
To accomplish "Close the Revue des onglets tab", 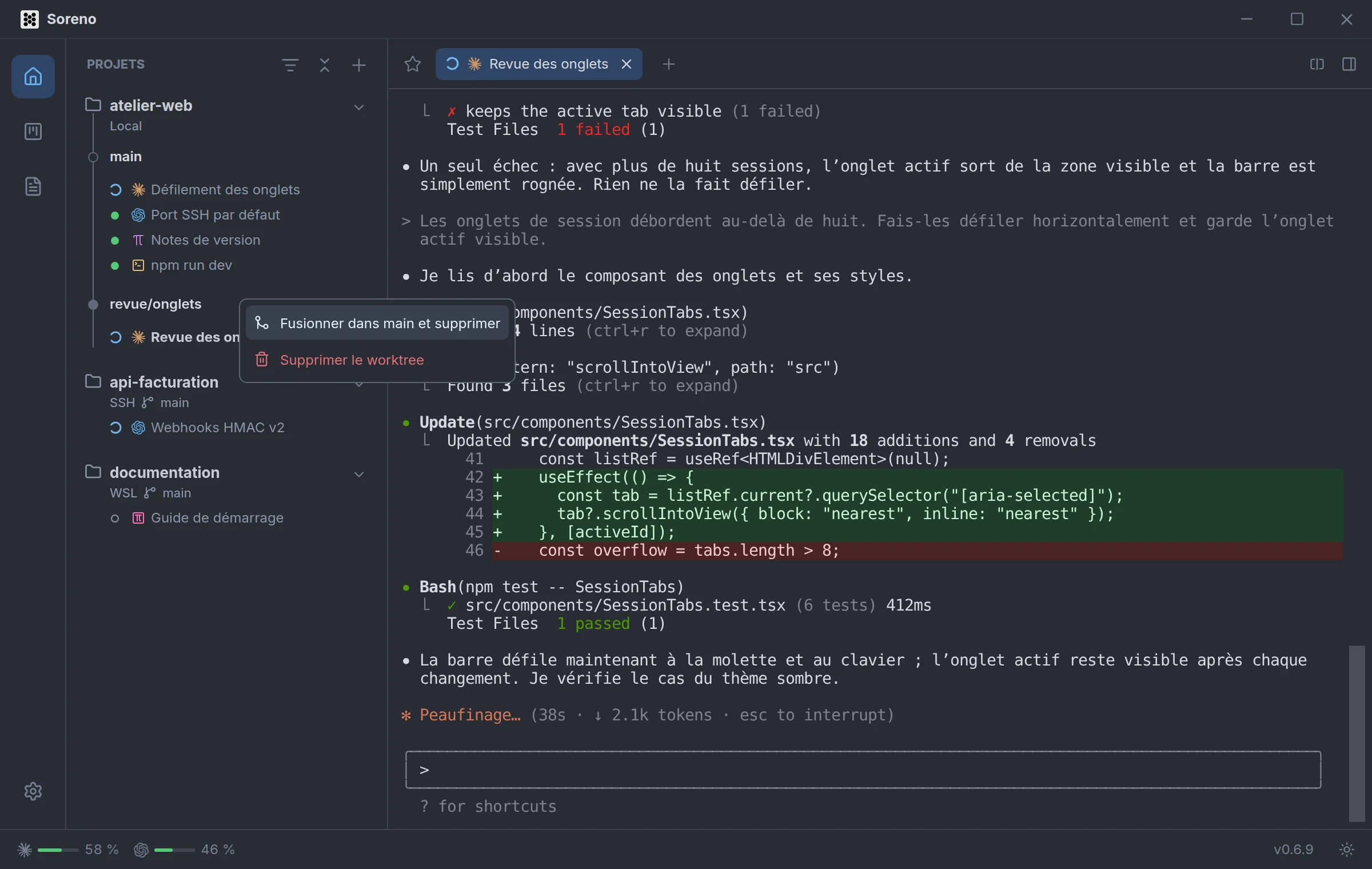I will [627, 64].
